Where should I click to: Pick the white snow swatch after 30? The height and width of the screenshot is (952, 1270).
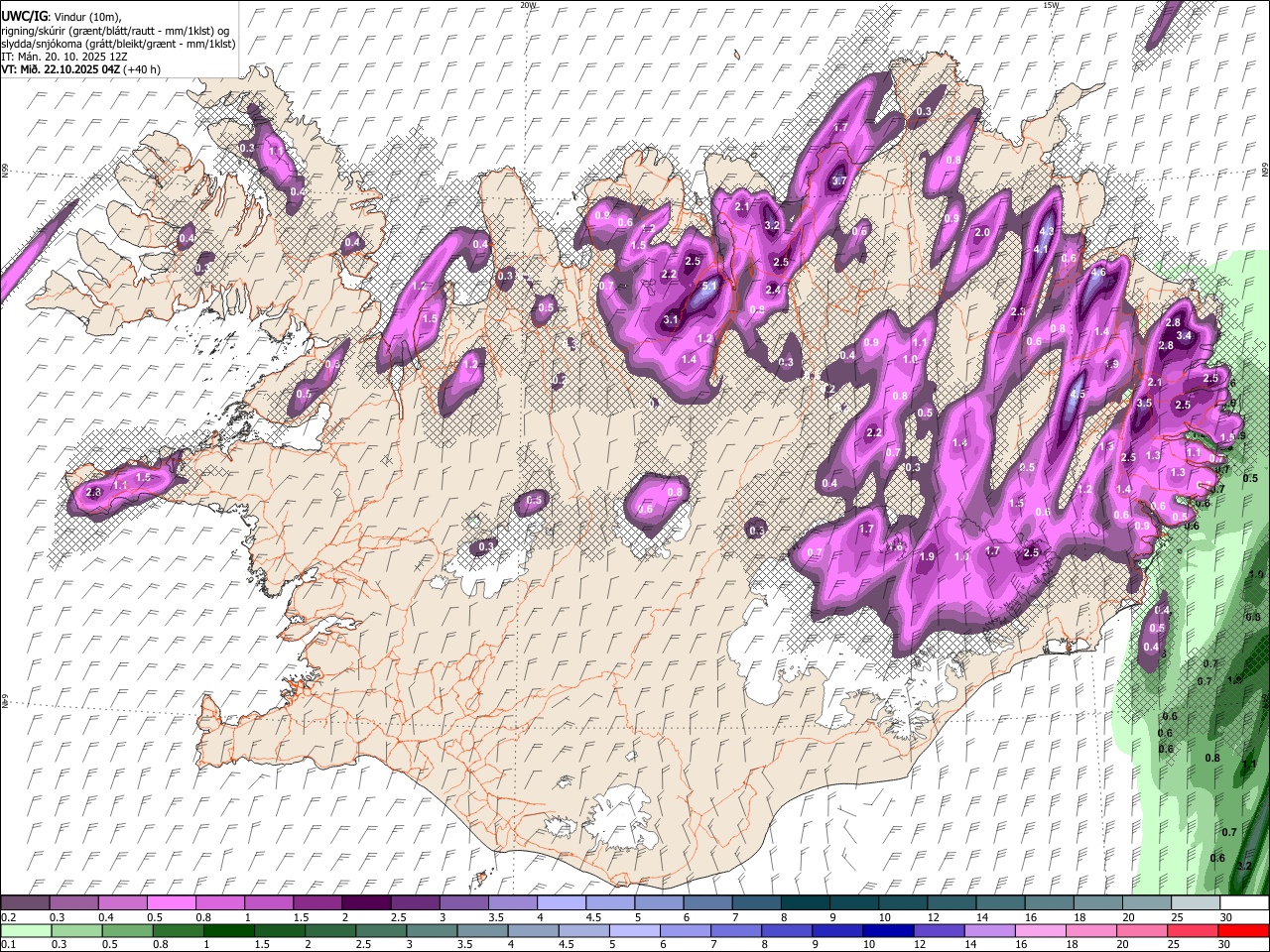(1243, 903)
